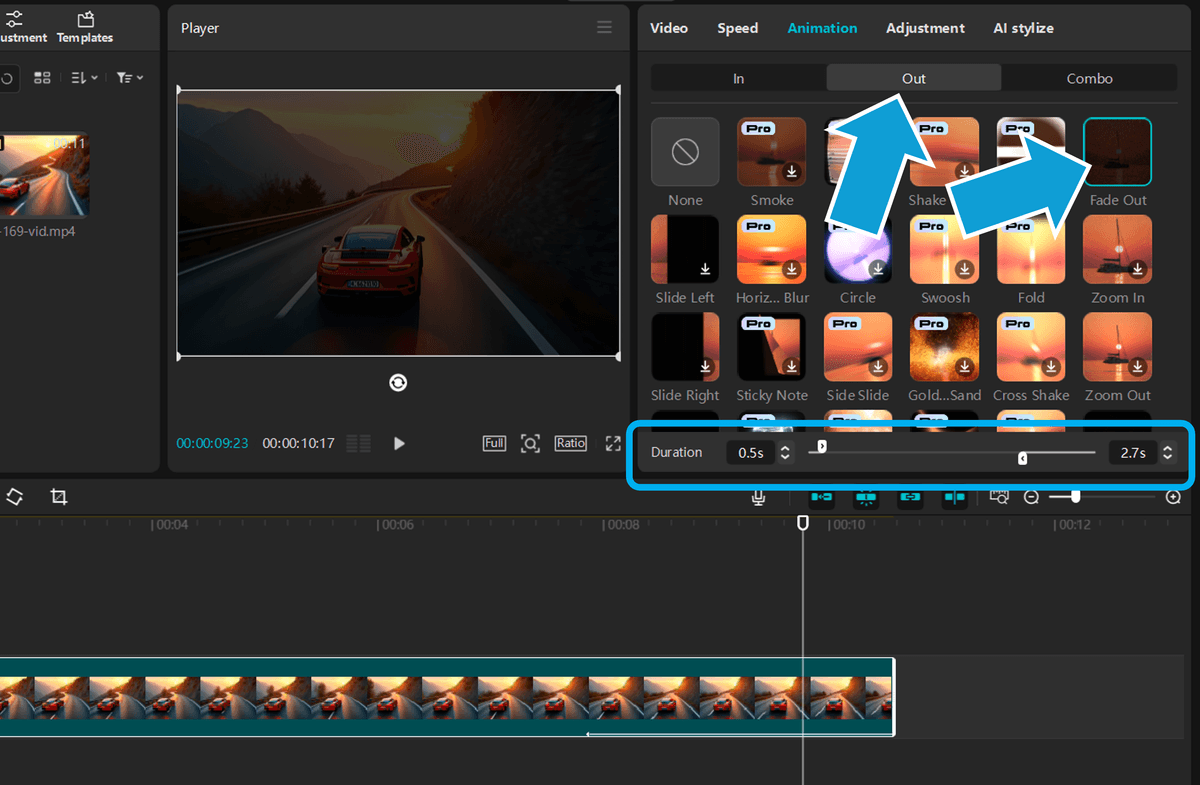Switch to the Speed panel
The image size is (1200, 785).
coord(737,27)
